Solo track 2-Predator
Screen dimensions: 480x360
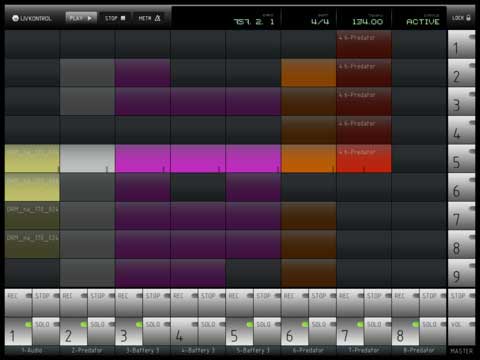(x=102, y=331)
